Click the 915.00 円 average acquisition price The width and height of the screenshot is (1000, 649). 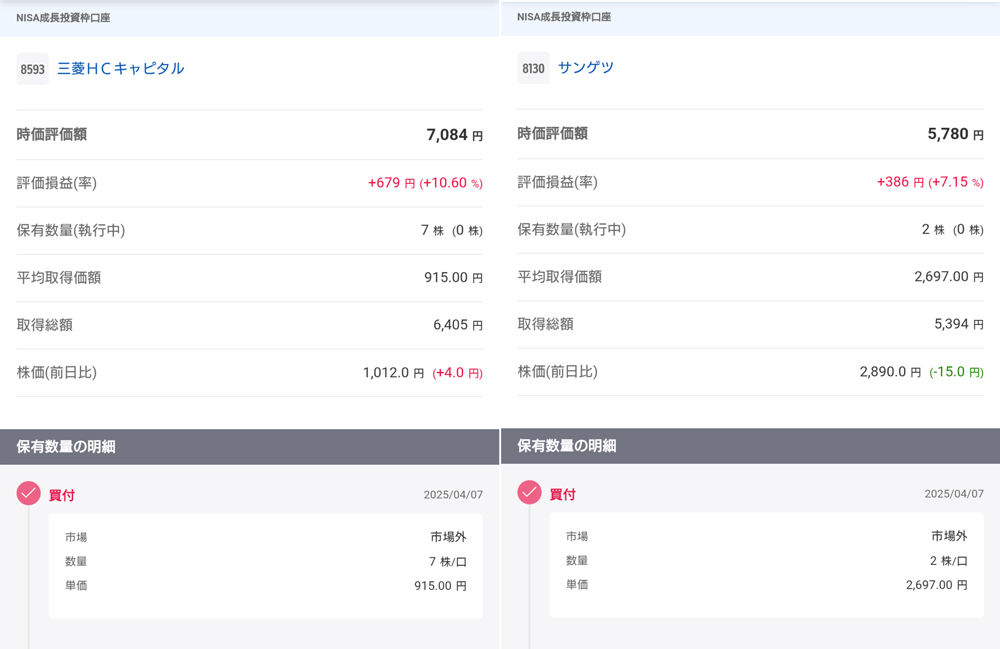coord(453,277)
